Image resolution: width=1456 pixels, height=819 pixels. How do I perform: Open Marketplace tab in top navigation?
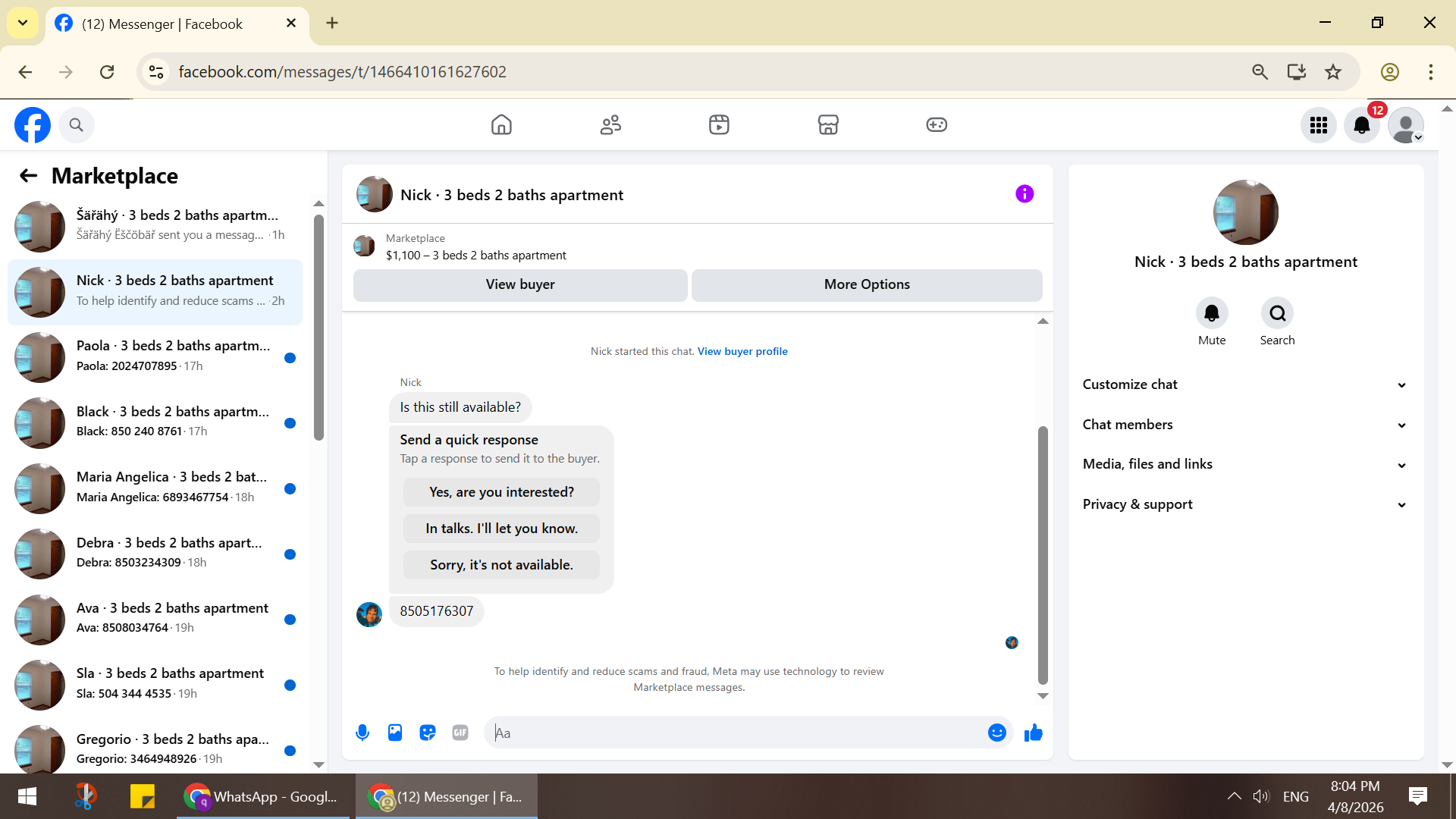pos(828,124)
